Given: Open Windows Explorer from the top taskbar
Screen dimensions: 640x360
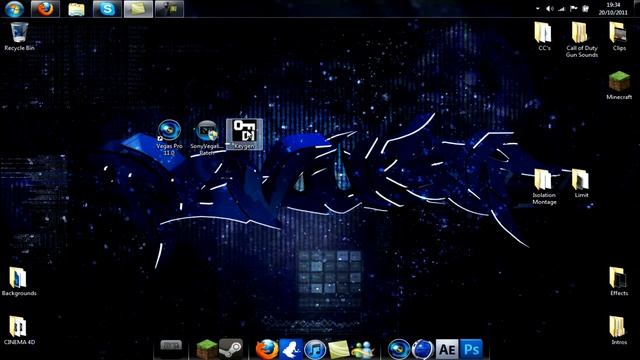Looking at the screenshot, I should click(76, 9).
